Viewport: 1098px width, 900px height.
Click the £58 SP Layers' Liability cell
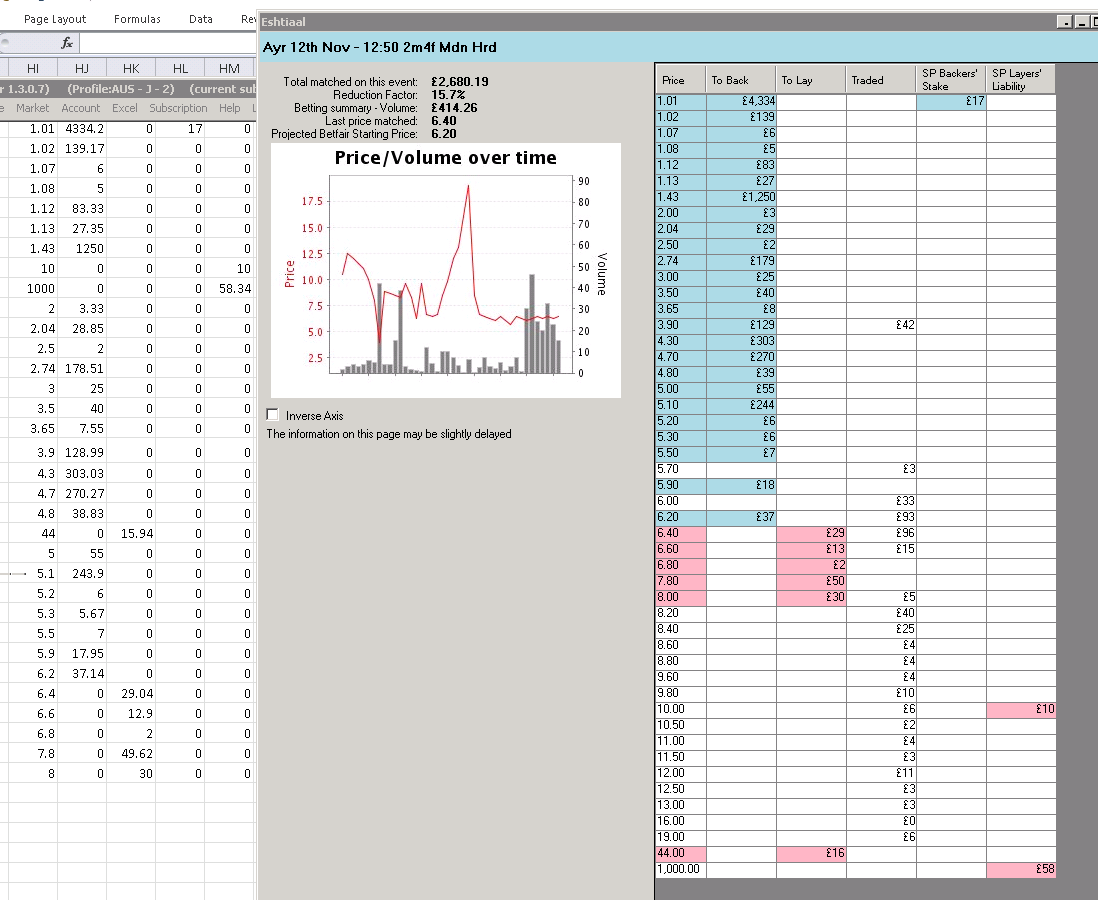pos(1020,869)
